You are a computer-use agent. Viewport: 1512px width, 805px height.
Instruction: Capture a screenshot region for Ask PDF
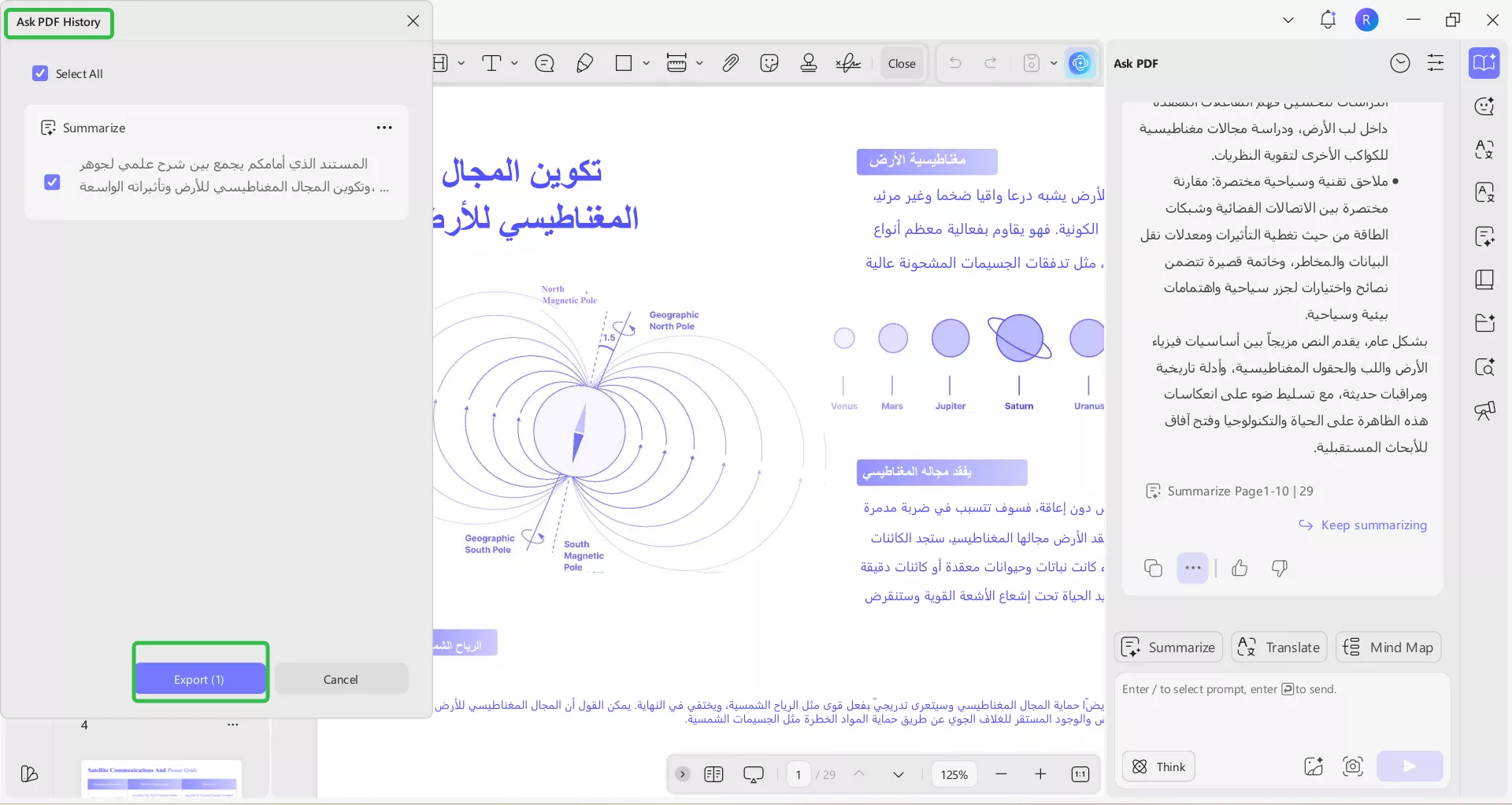tap(1353, 766)
